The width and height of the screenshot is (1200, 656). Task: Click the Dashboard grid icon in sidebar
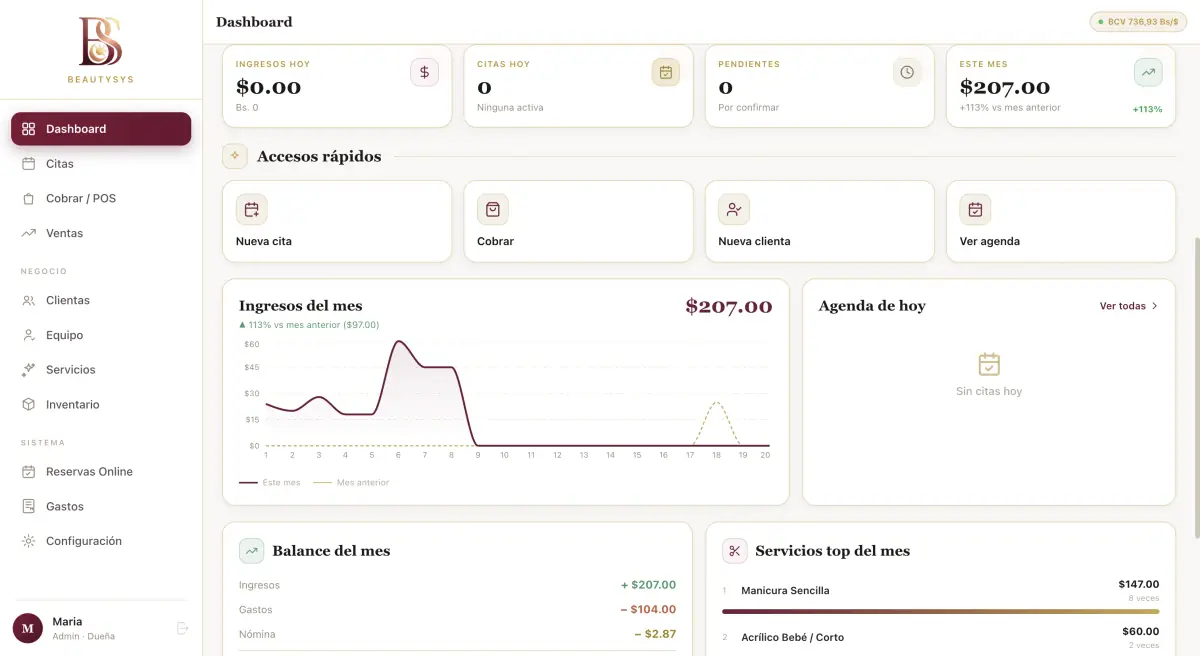[28, 129]
